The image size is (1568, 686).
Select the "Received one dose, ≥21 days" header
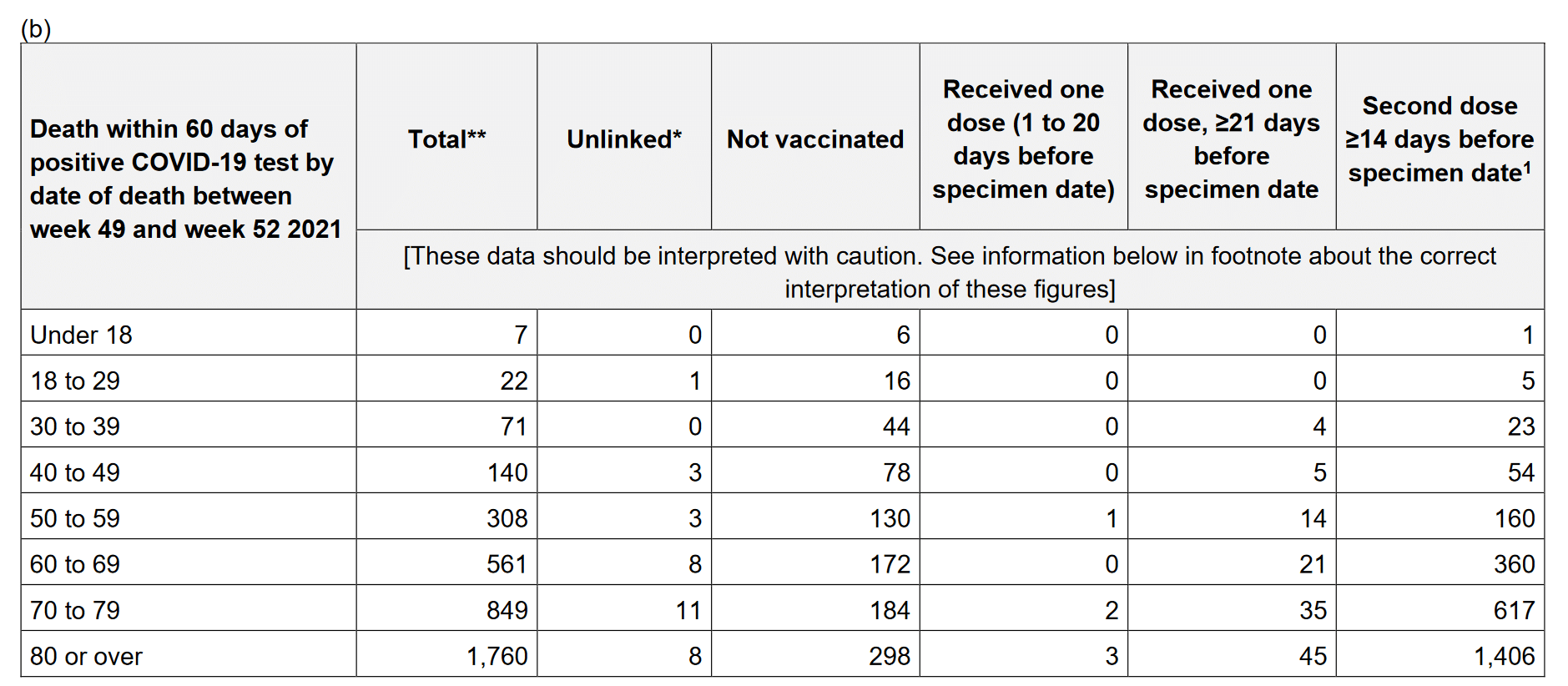click(1231, 139)
